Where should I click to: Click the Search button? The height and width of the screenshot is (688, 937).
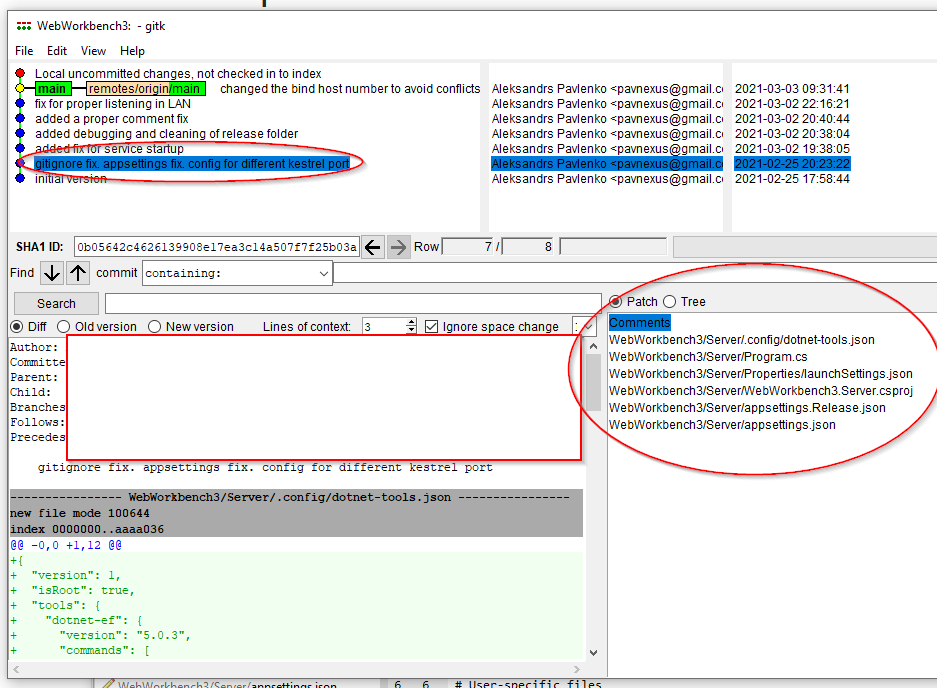coord(55,303)
